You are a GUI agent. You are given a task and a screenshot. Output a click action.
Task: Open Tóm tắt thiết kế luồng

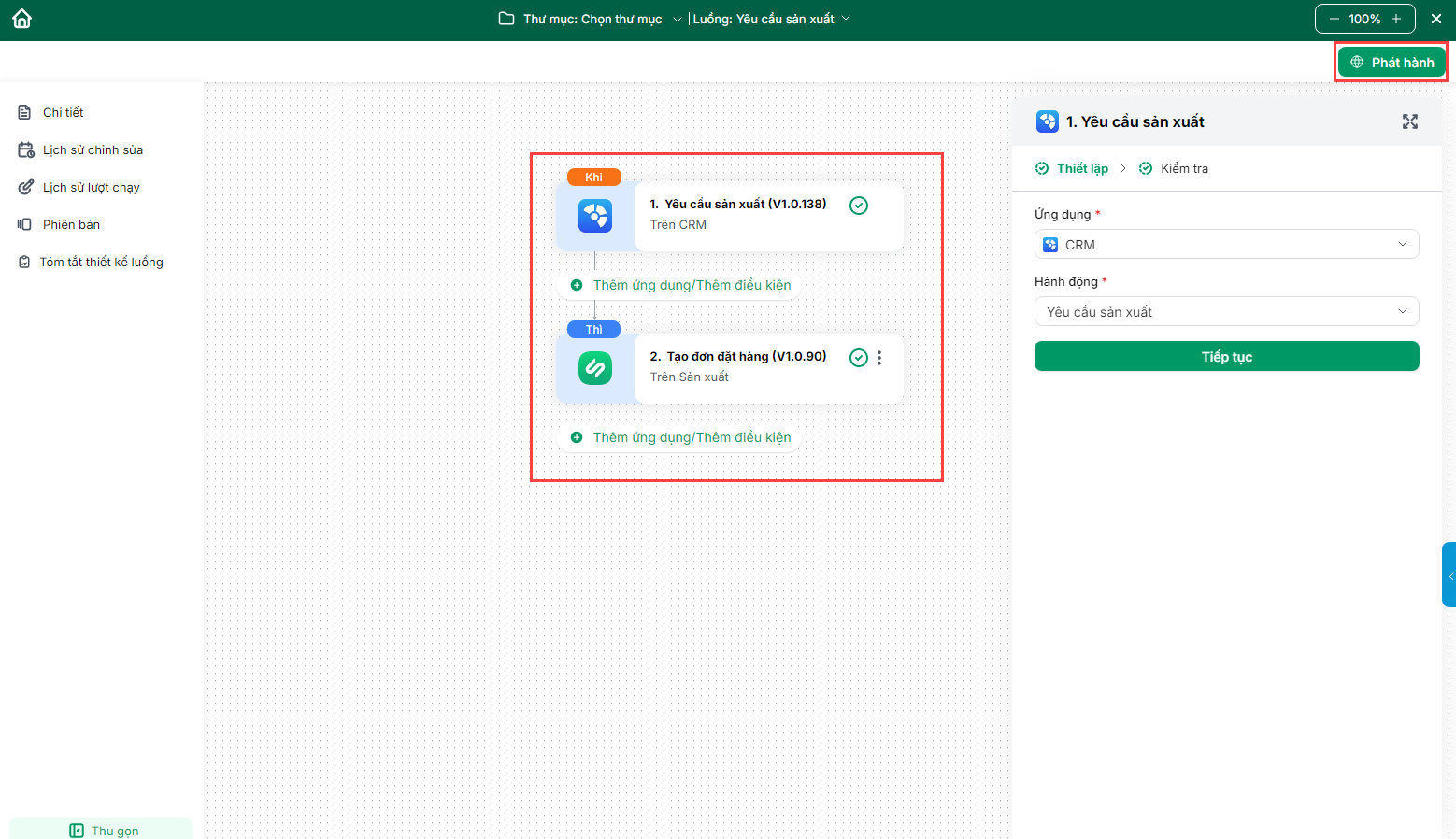101,262
